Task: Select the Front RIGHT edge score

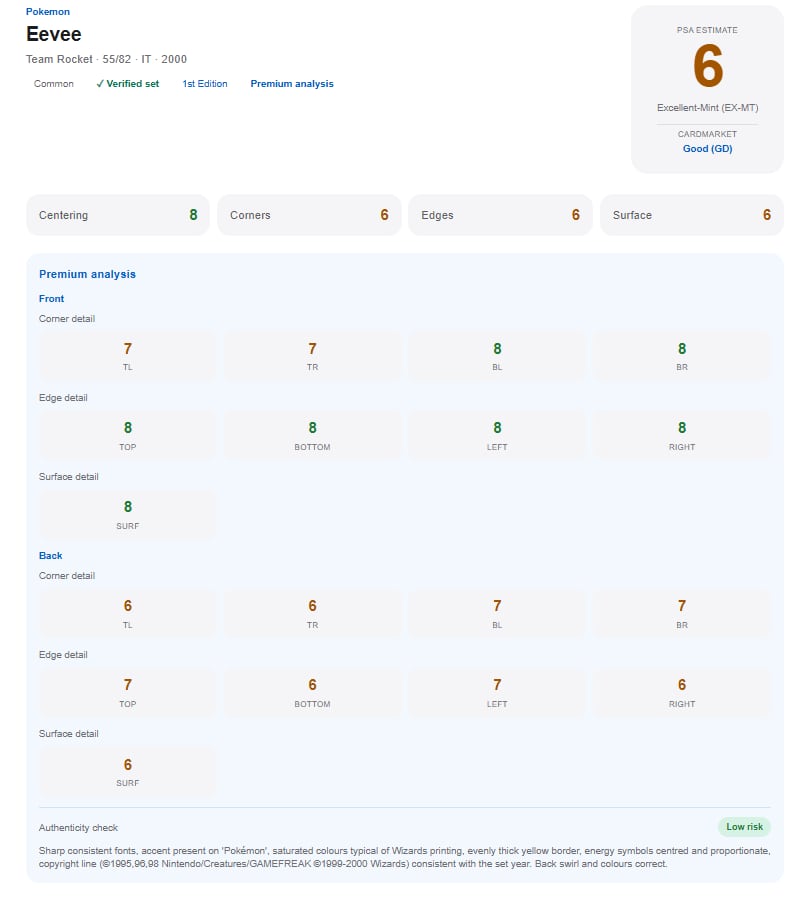Action: pos(682,435)
